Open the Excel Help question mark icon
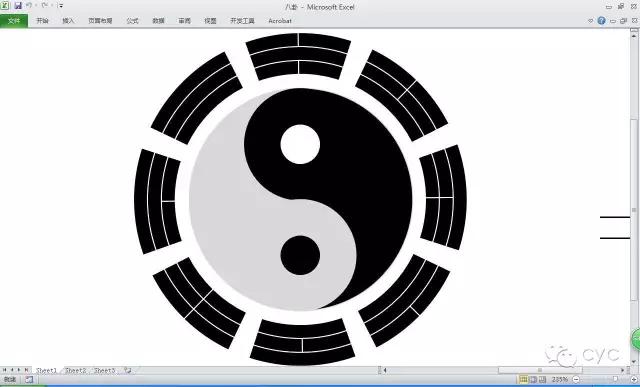This screenshot has height=387, width=640. 601,20
